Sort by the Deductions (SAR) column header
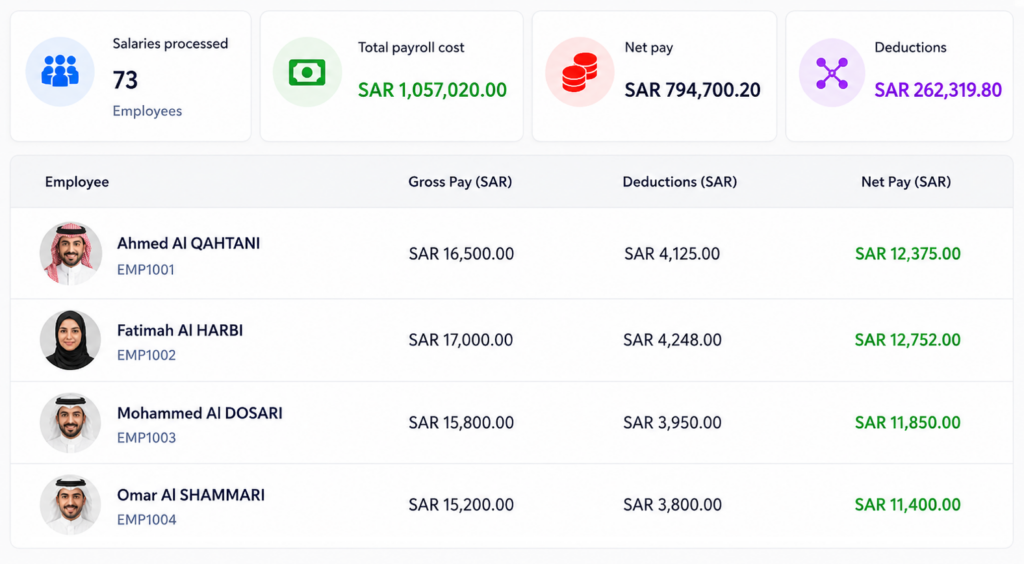Viewport: 1024px width, 564px height. point(680,182)
